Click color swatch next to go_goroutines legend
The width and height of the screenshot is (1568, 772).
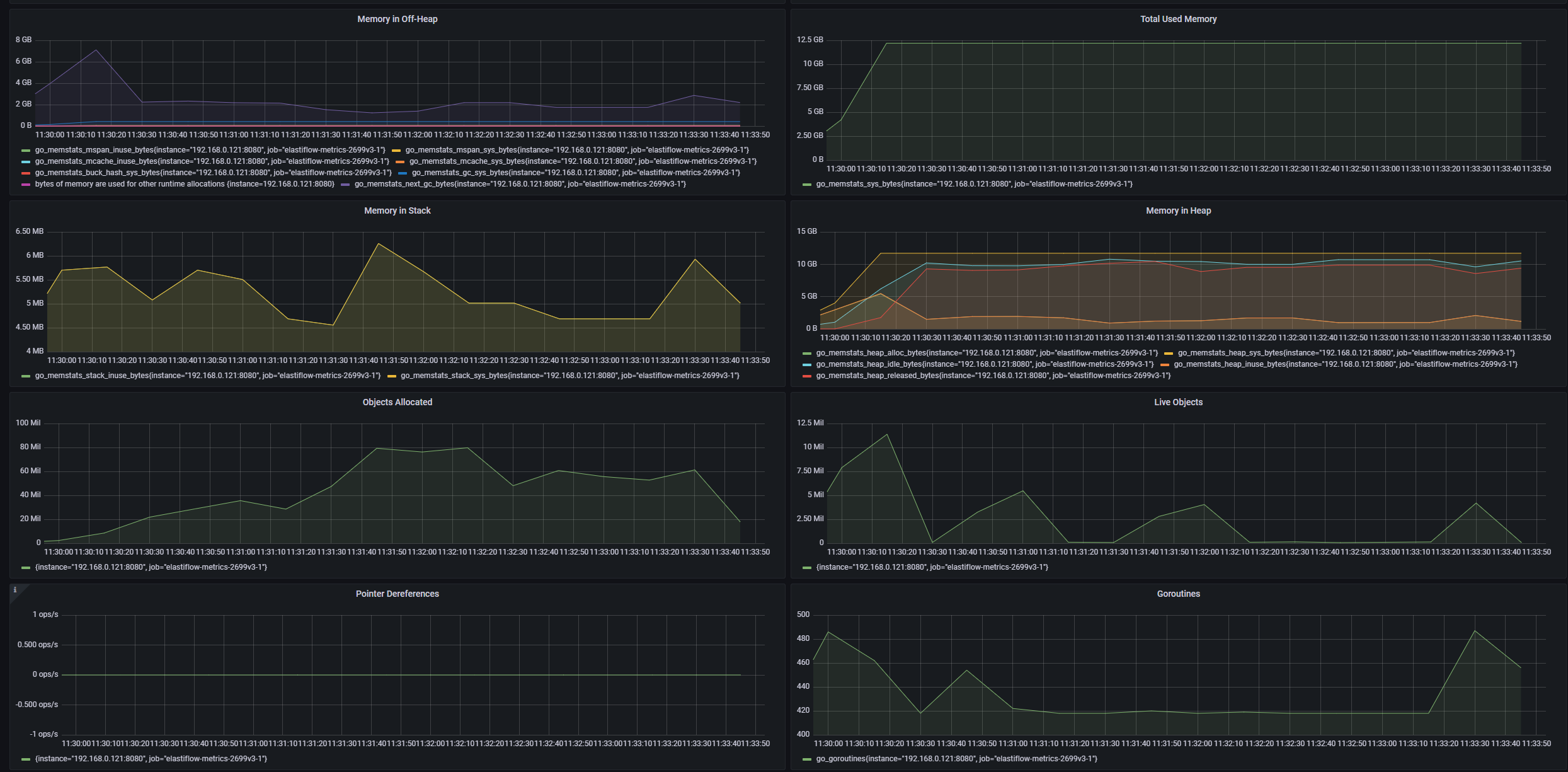tap(807, 759)
